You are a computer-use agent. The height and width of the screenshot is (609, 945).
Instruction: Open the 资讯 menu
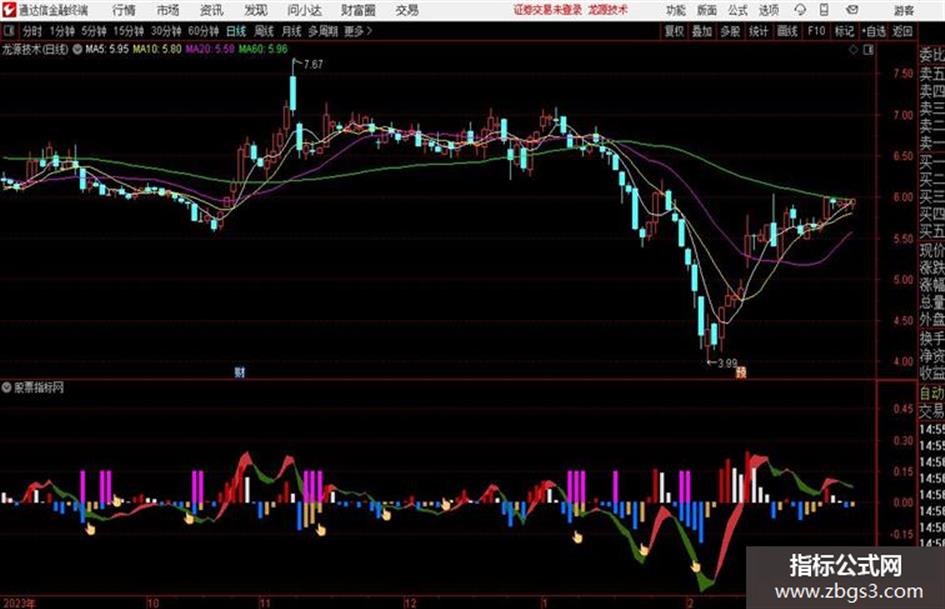(211, 10)
